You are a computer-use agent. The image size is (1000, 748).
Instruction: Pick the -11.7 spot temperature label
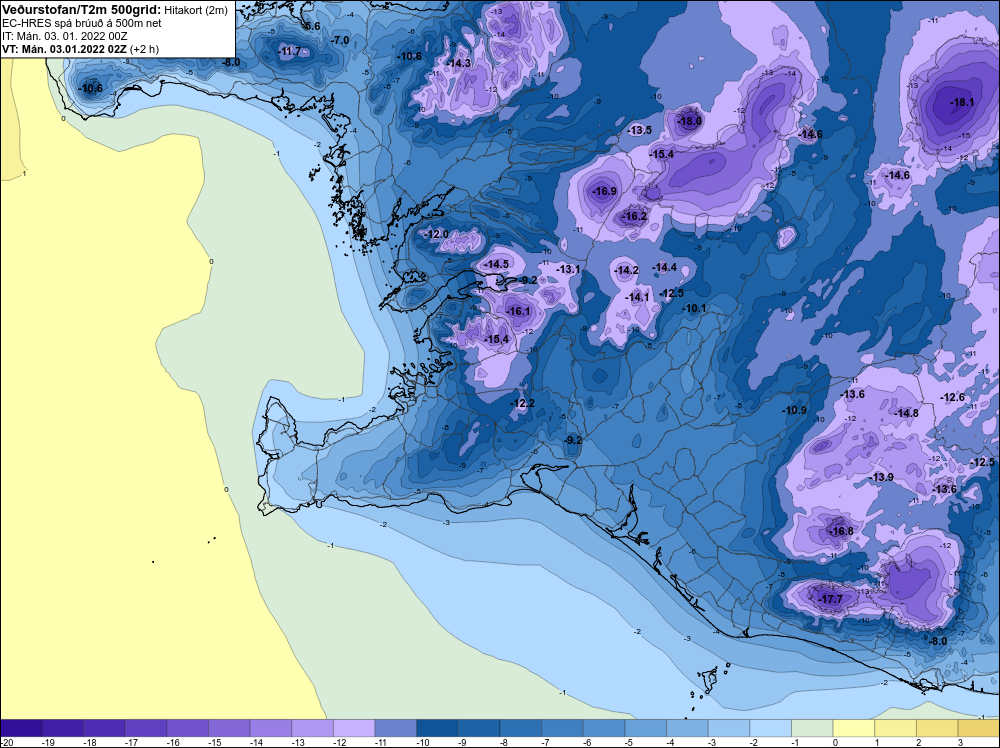coord(290,51)
